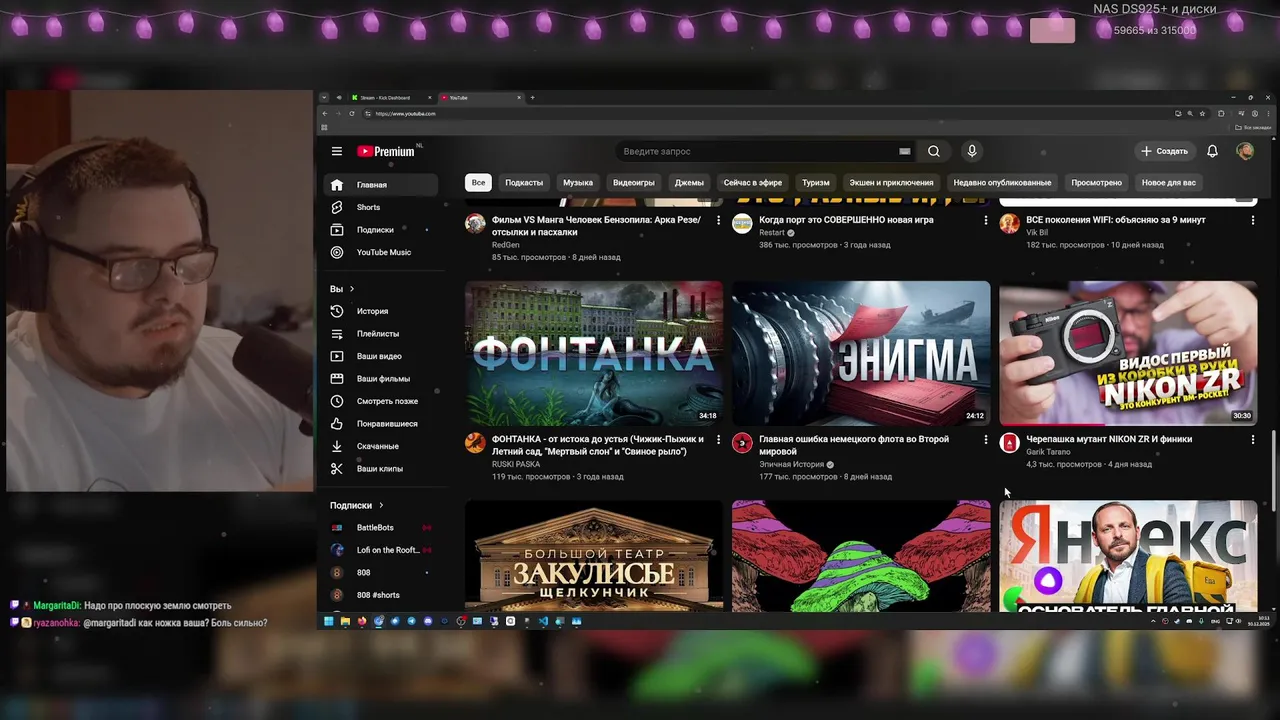Open the notifications bell
Image resolution: width=1280 pixels, height=720 pixels.
click(x=1212, y=151)
